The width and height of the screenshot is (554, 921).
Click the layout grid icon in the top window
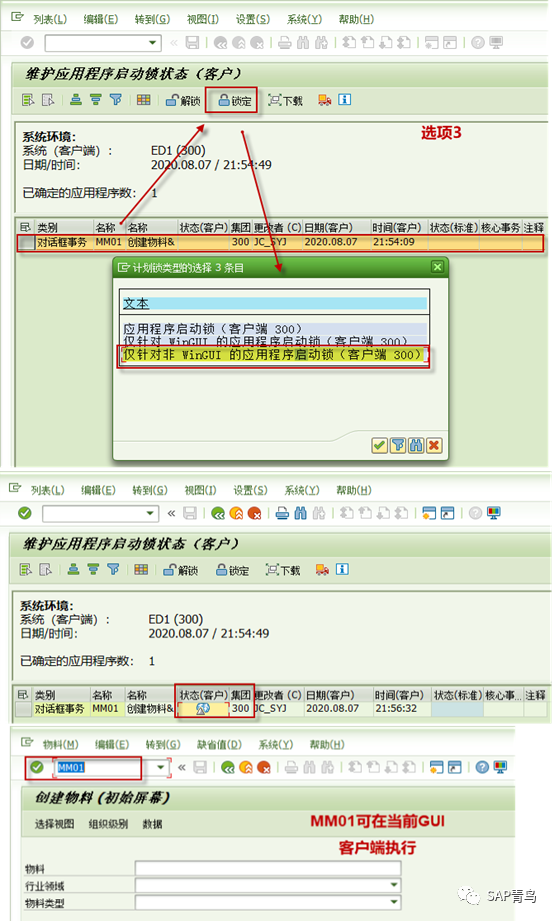143,100
